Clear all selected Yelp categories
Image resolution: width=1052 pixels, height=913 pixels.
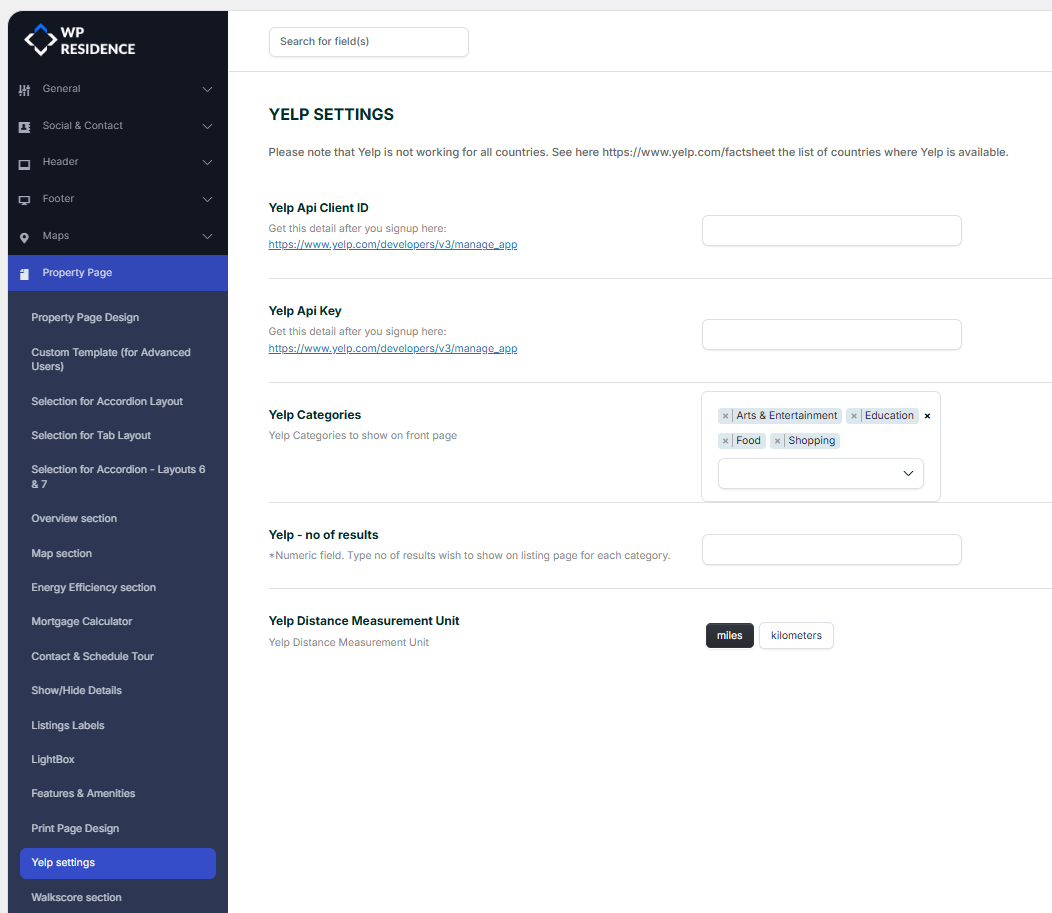coord(927,416)
